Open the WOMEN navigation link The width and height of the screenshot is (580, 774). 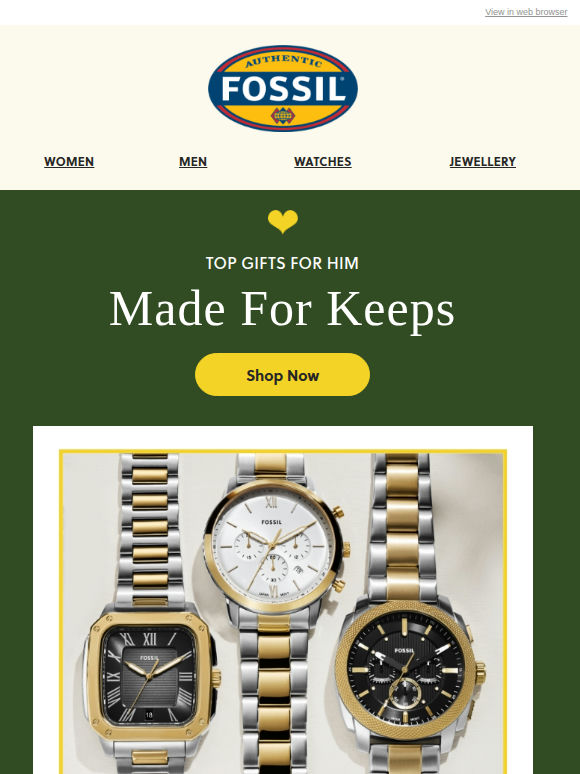click(69, 161)
